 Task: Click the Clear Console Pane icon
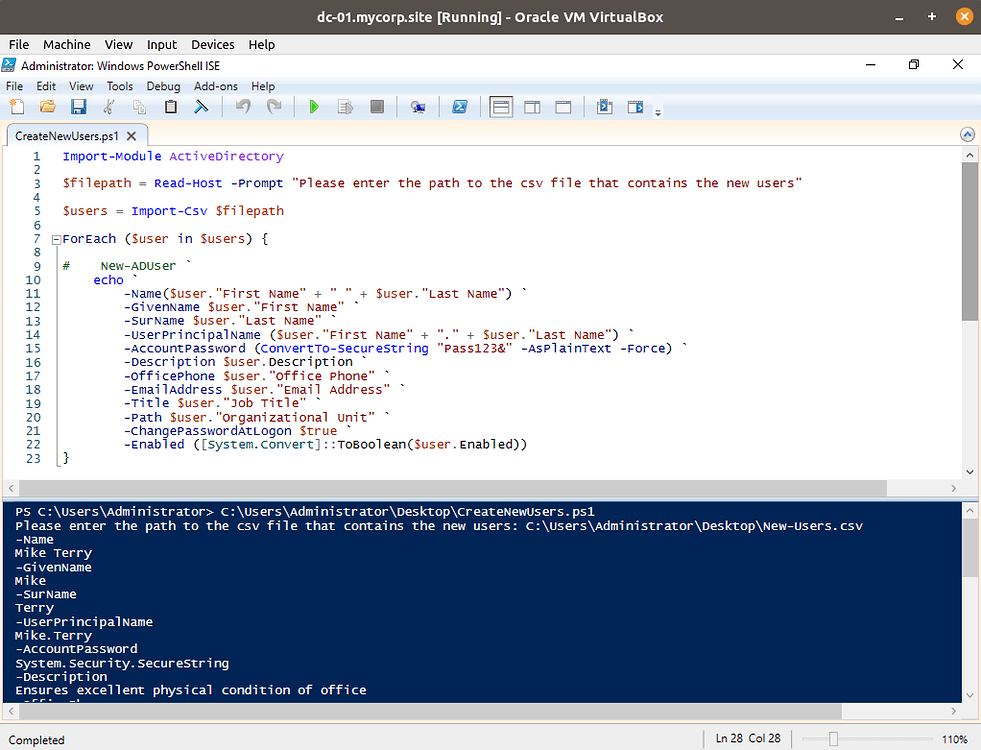[x=201, y=107]
